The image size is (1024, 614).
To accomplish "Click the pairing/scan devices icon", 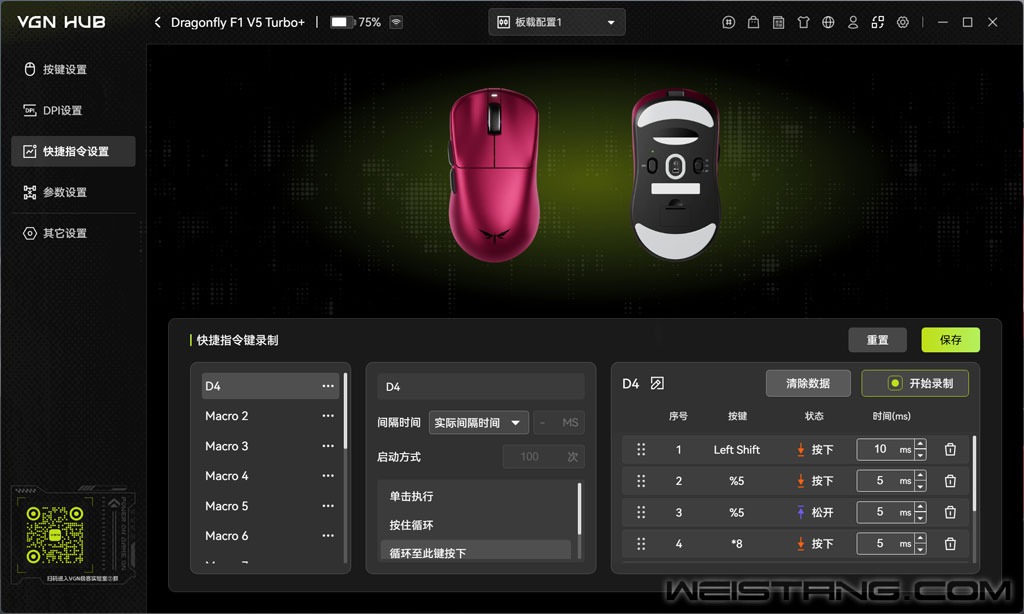I will pos(878,22).
